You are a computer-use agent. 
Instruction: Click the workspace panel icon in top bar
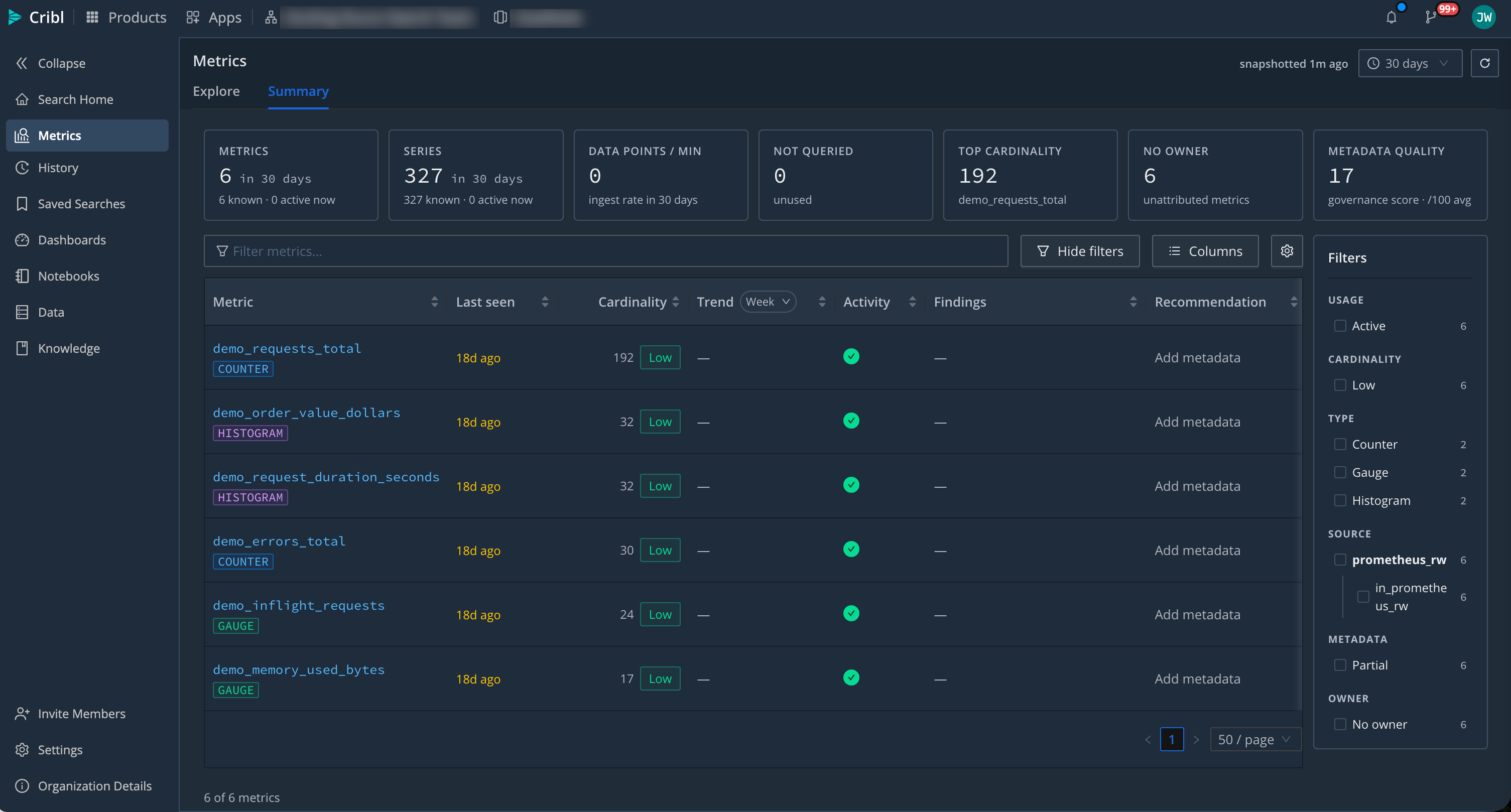(x=500, y=18)
